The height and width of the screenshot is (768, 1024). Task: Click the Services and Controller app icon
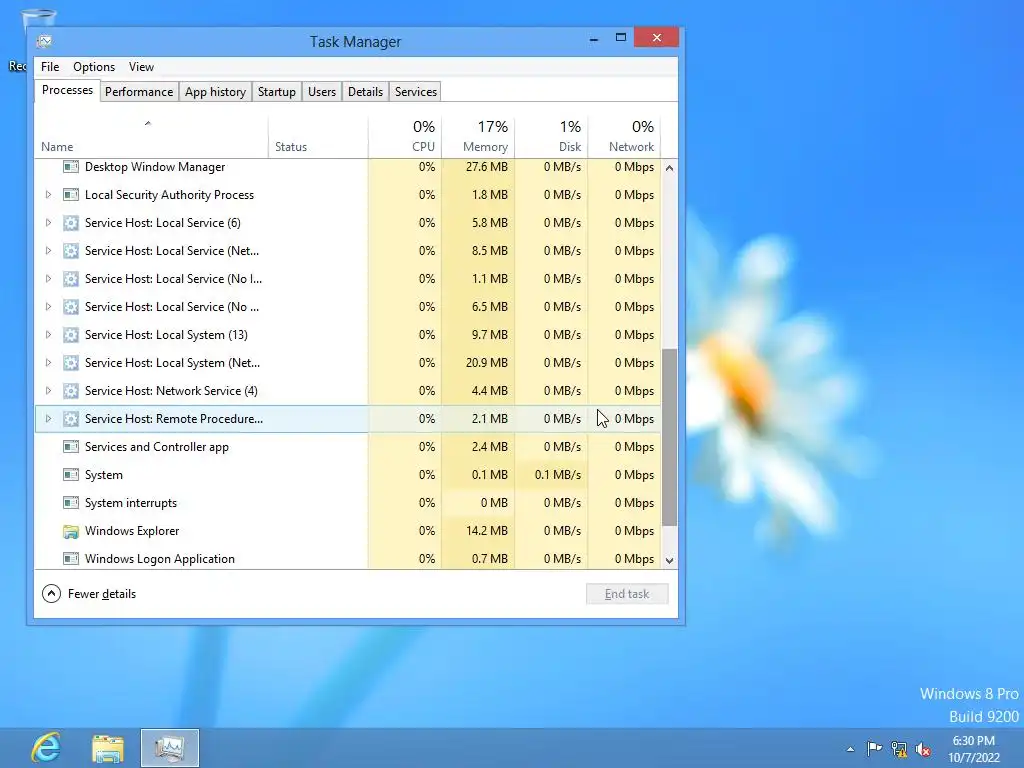(x=71, y=447)
